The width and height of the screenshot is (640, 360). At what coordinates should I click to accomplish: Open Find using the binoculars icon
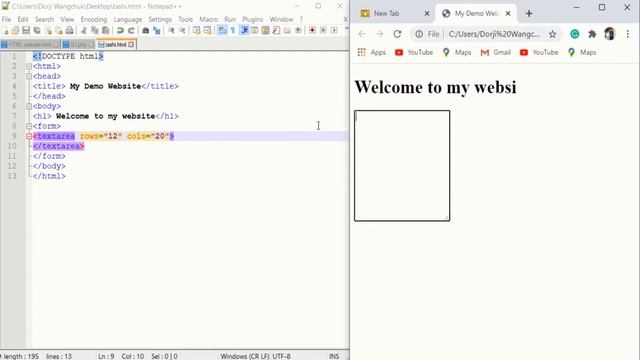pyautogui.click(x=146, y=31)
